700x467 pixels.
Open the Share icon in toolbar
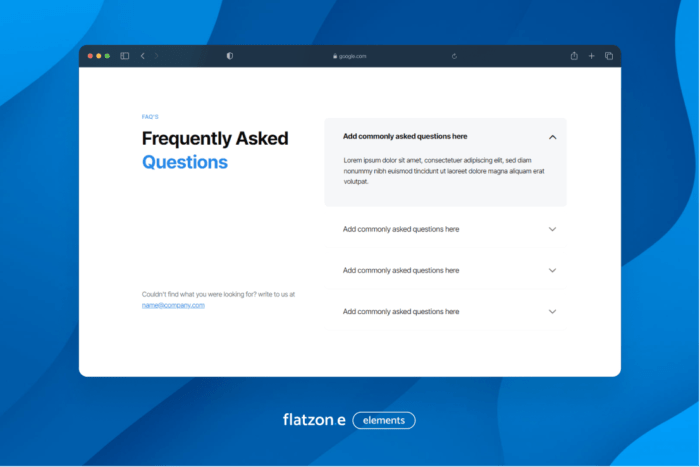click(574, 56)
